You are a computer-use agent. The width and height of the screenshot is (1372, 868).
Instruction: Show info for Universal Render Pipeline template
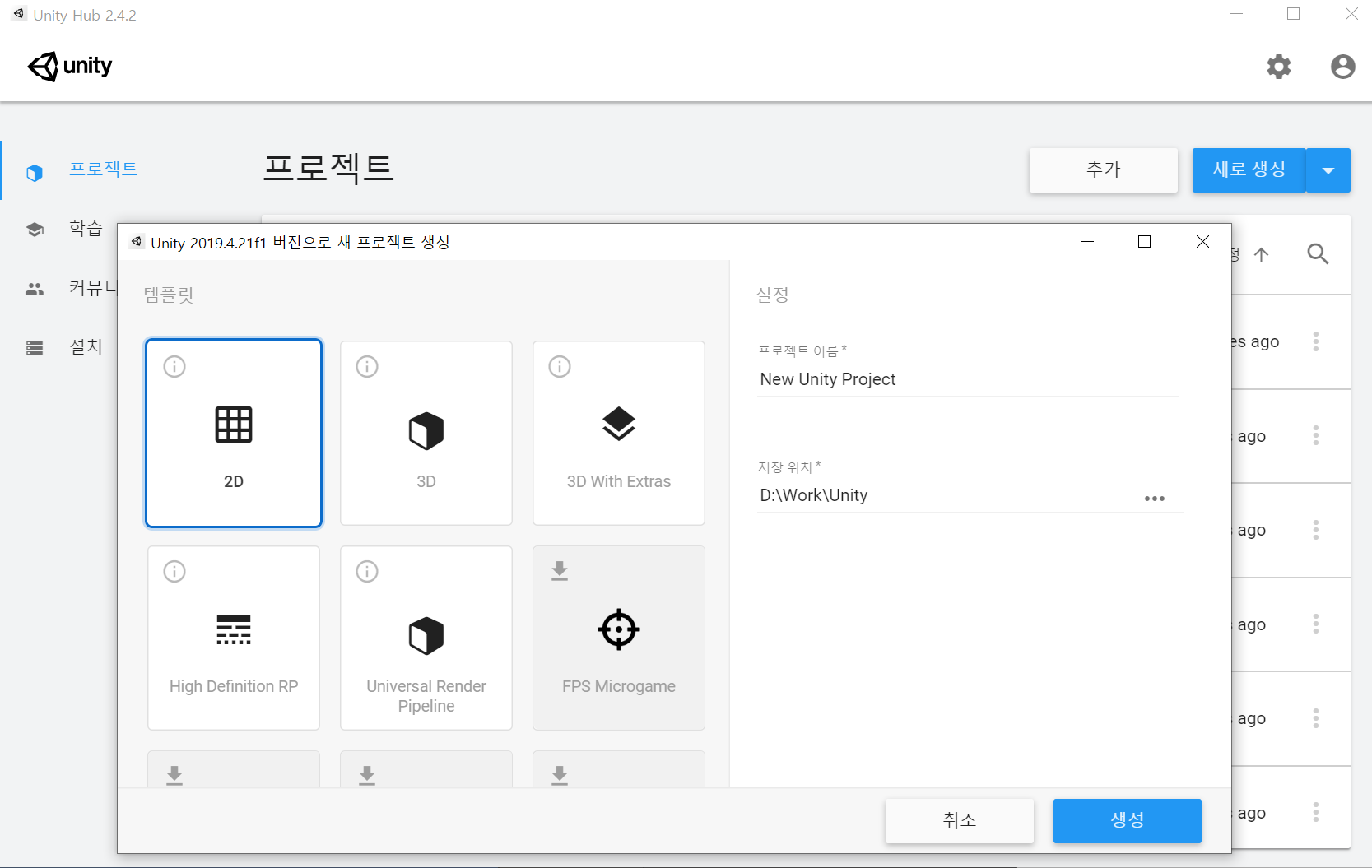coord(367,571)
